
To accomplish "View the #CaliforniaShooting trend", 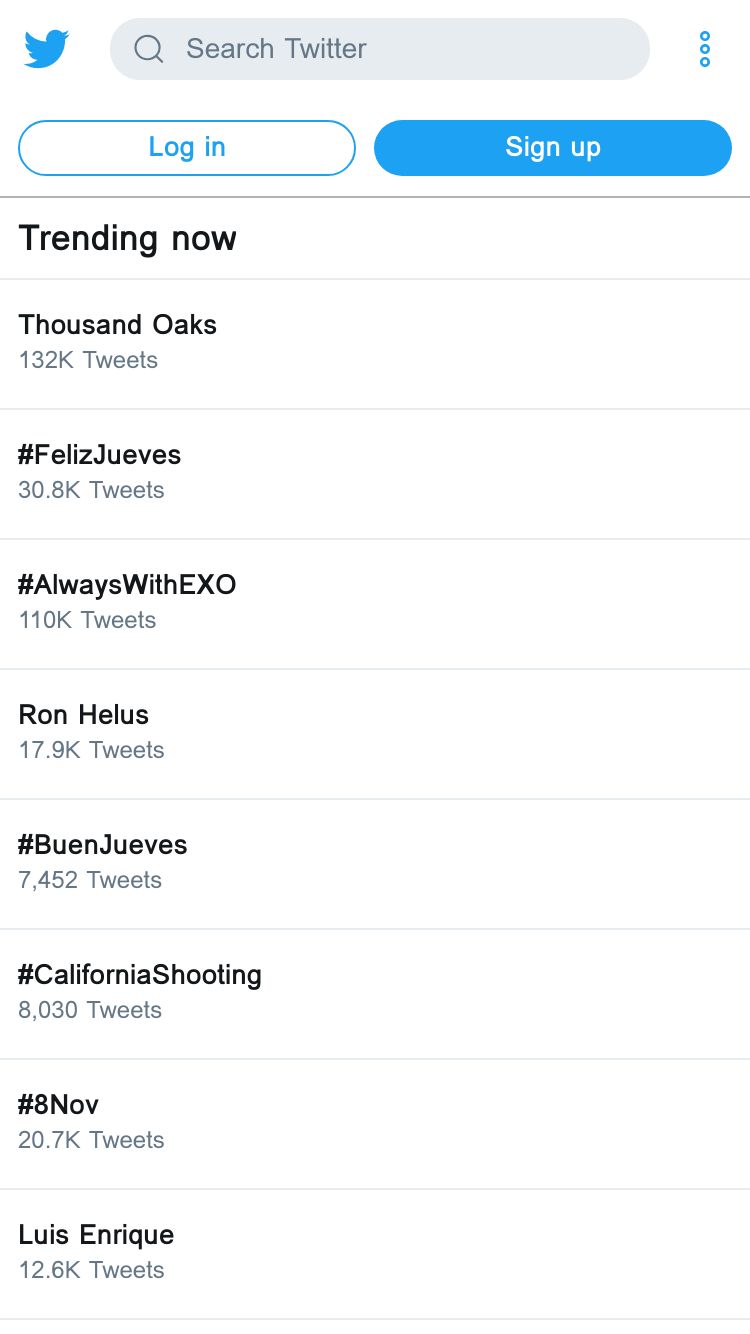I will click(375, 994).
